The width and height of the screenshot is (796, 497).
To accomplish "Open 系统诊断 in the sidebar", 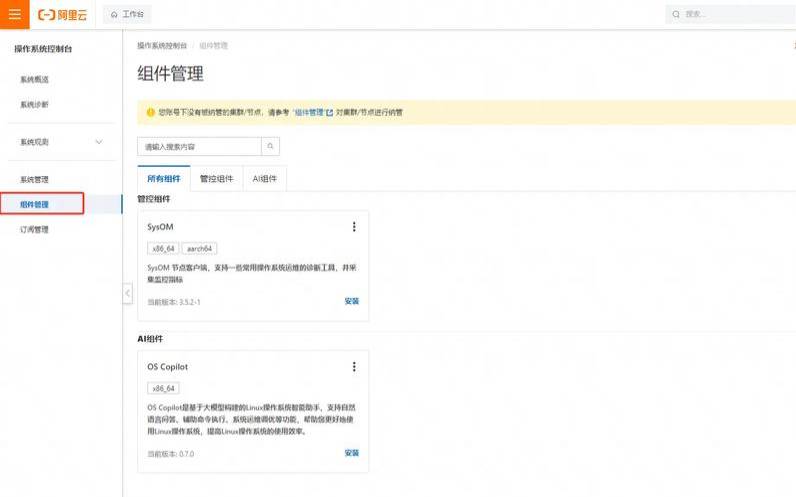I will coord(35,105).
